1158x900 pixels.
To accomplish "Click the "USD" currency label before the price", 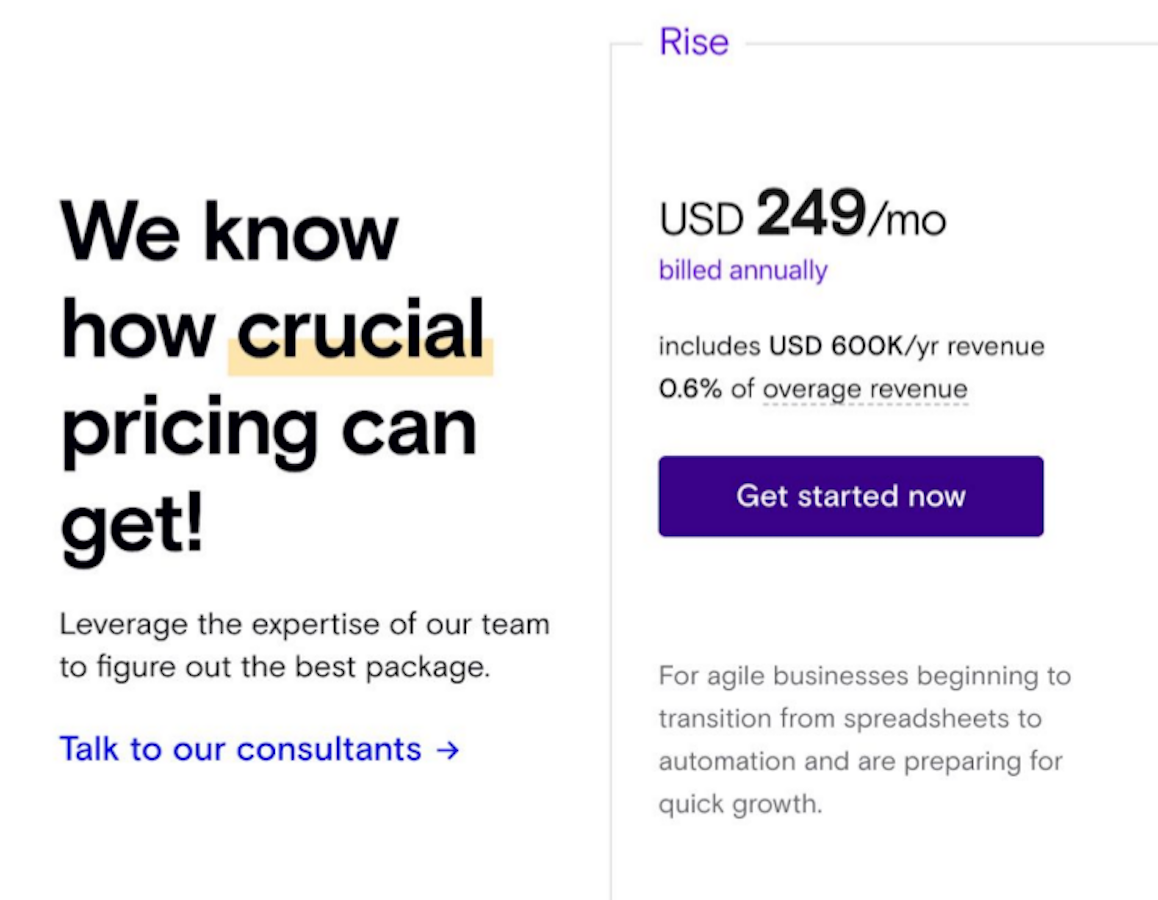I will [x=702, y=220].
